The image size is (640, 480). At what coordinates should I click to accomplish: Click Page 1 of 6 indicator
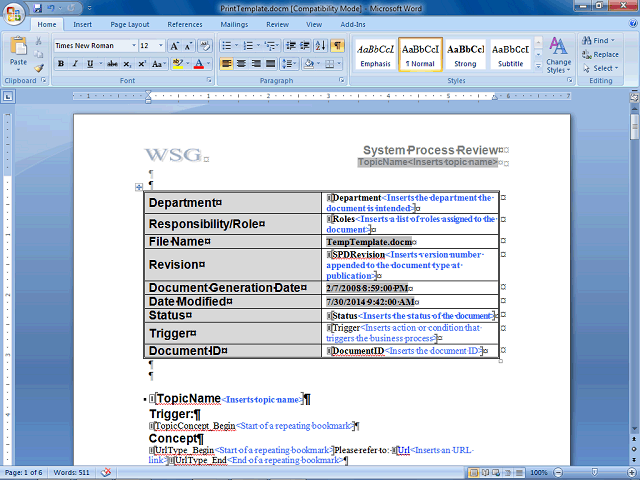point(23,473)
